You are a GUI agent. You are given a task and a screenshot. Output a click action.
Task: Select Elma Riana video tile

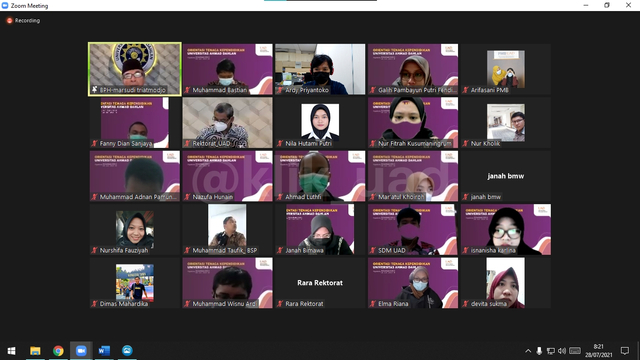[x=413, y=283]
